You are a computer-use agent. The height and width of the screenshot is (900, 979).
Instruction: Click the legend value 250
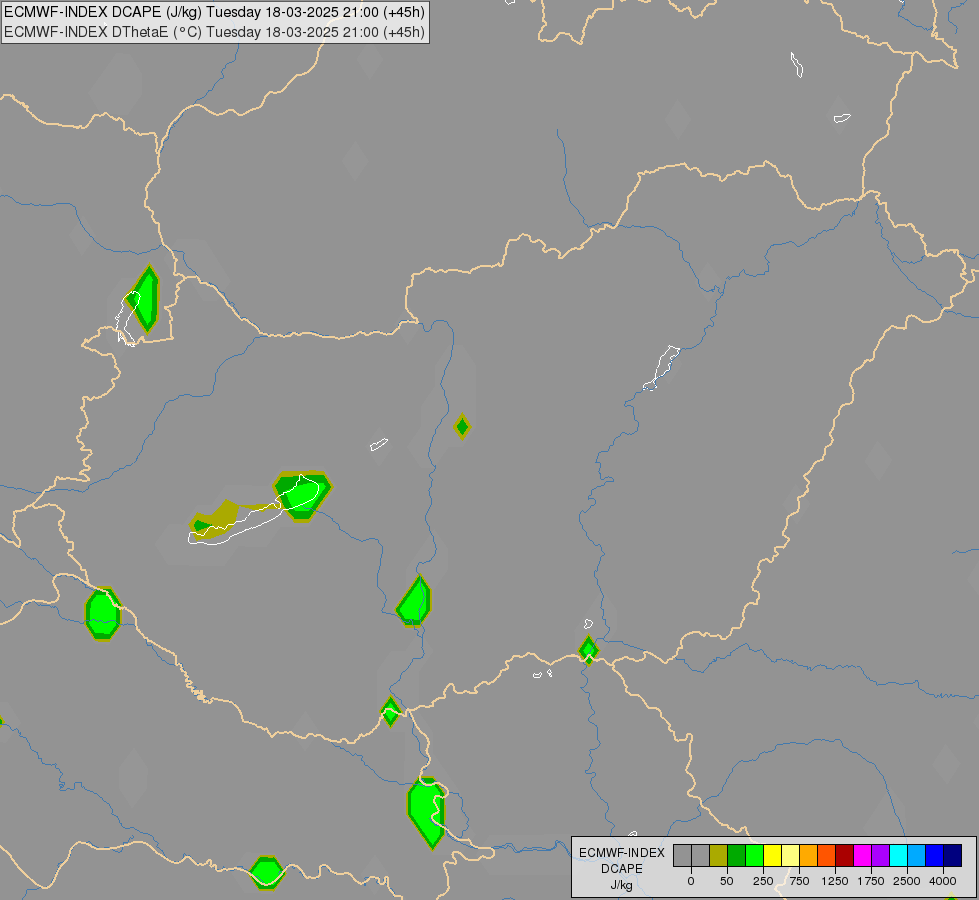[x=763, y=881]
